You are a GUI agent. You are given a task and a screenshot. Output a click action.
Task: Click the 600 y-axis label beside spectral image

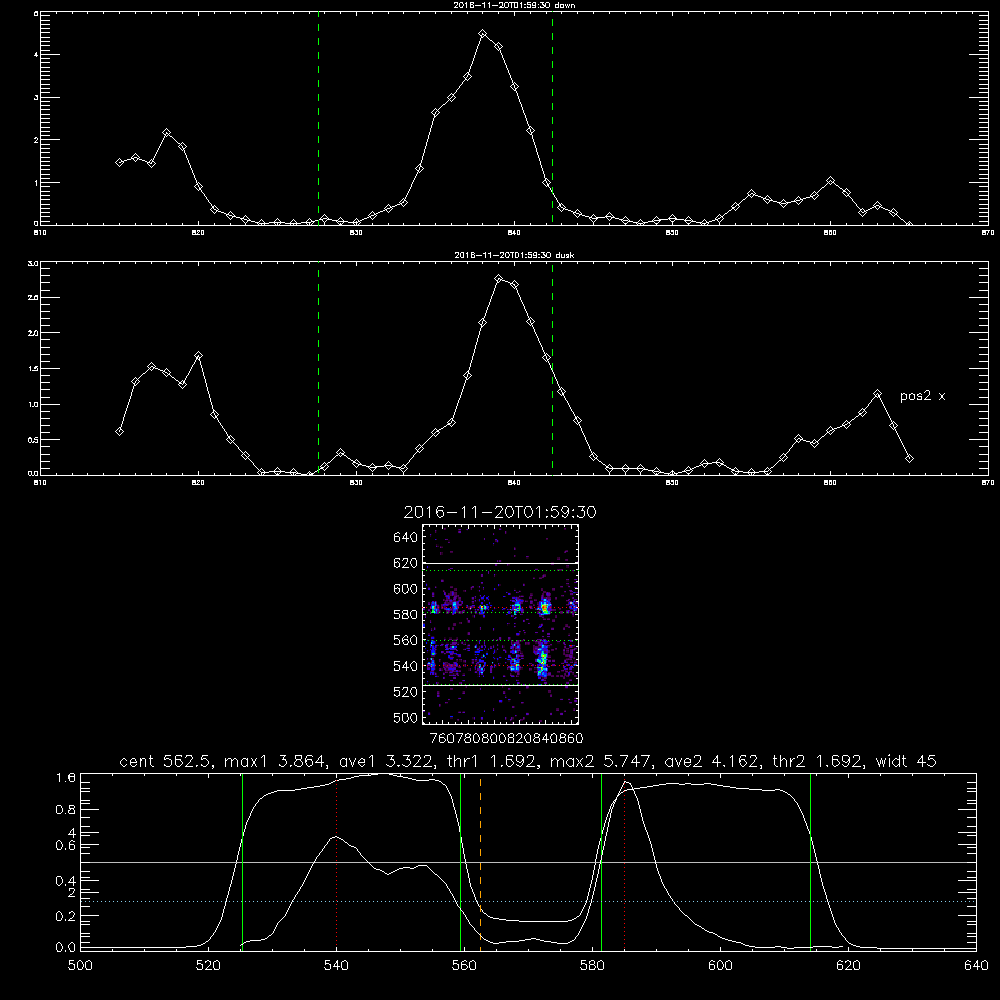click(x=406, y=589)
